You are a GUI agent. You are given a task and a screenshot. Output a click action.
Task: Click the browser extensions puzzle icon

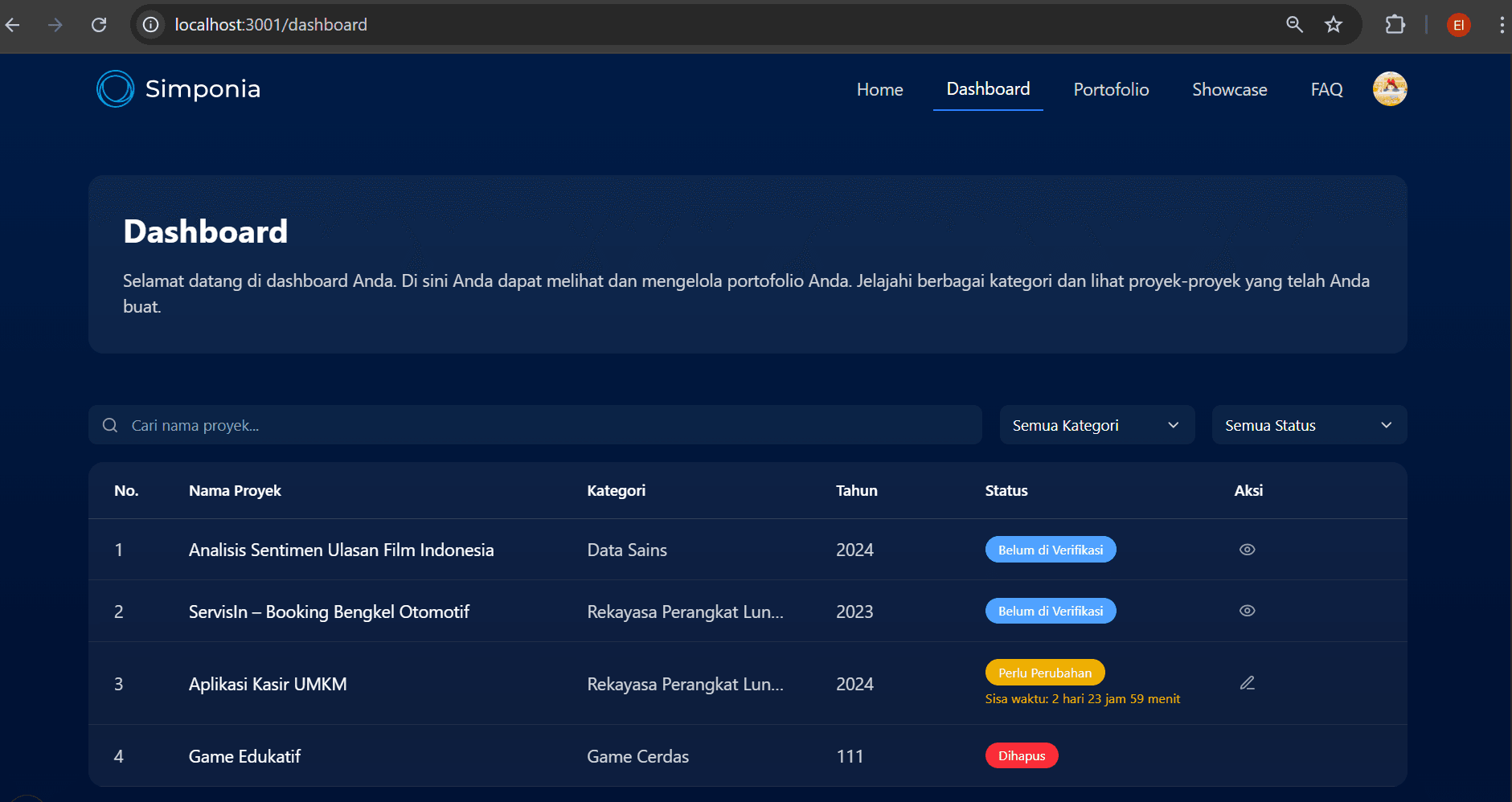1395,25
